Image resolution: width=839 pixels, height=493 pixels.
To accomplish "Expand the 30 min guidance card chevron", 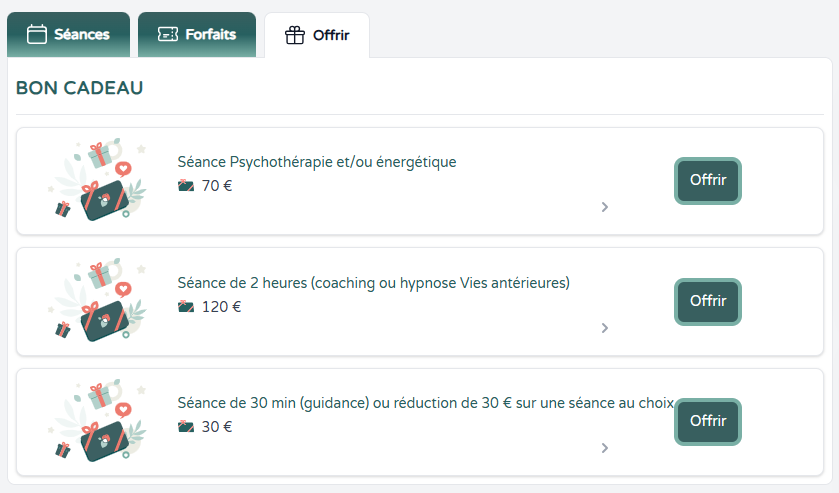I will [x=605, y=448].
